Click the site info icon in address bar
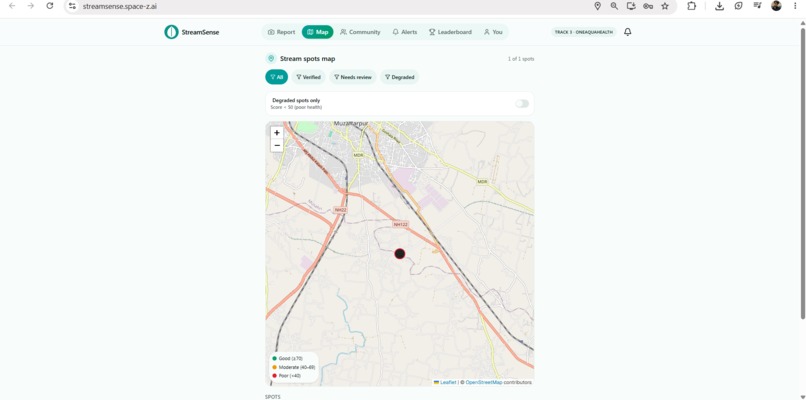The image size is (806, 400). point(72,6)
